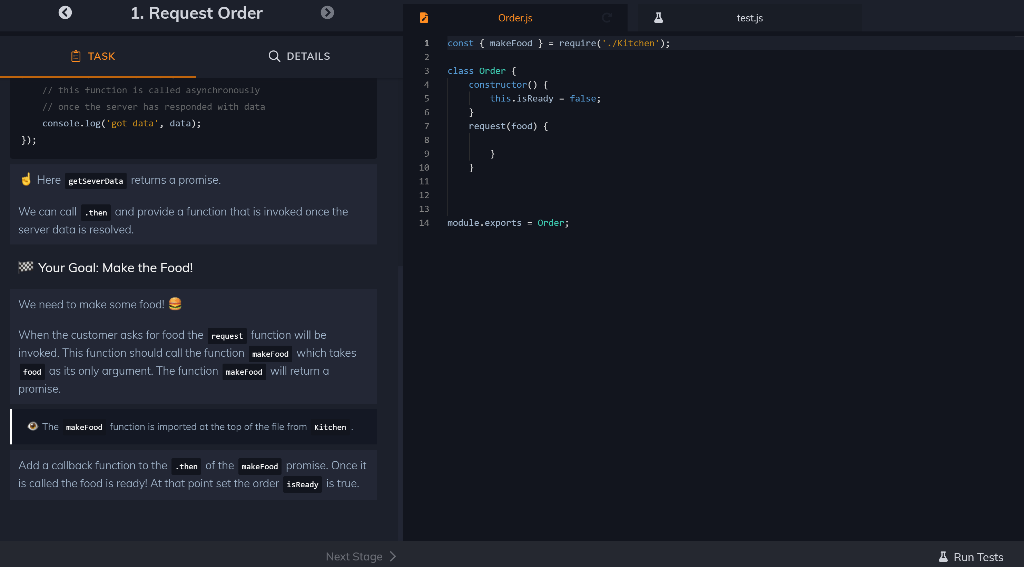
Task: Click the 'request(food) {' code line
Action: coord(508,126)
